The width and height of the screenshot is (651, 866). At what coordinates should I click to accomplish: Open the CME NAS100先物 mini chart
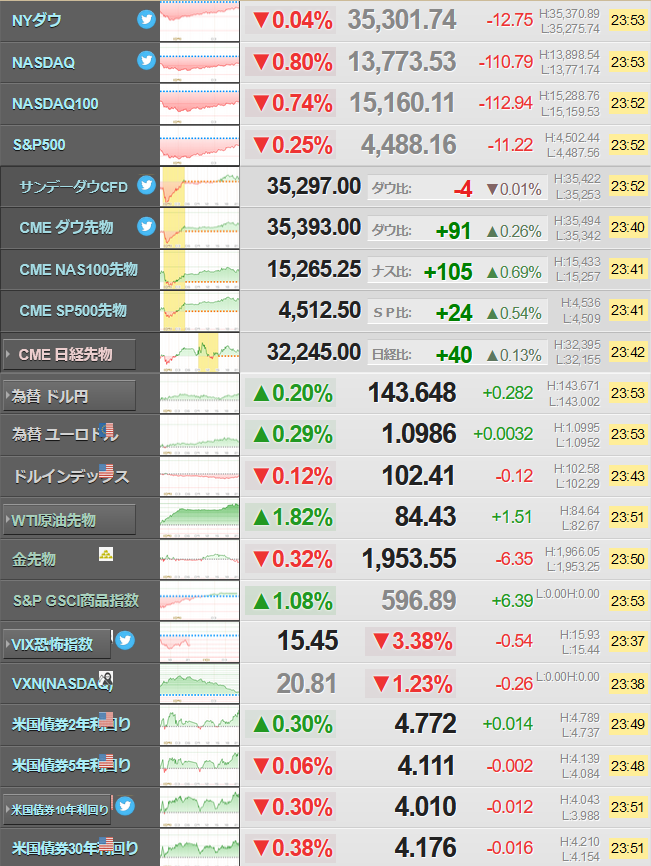click(200, 269)
